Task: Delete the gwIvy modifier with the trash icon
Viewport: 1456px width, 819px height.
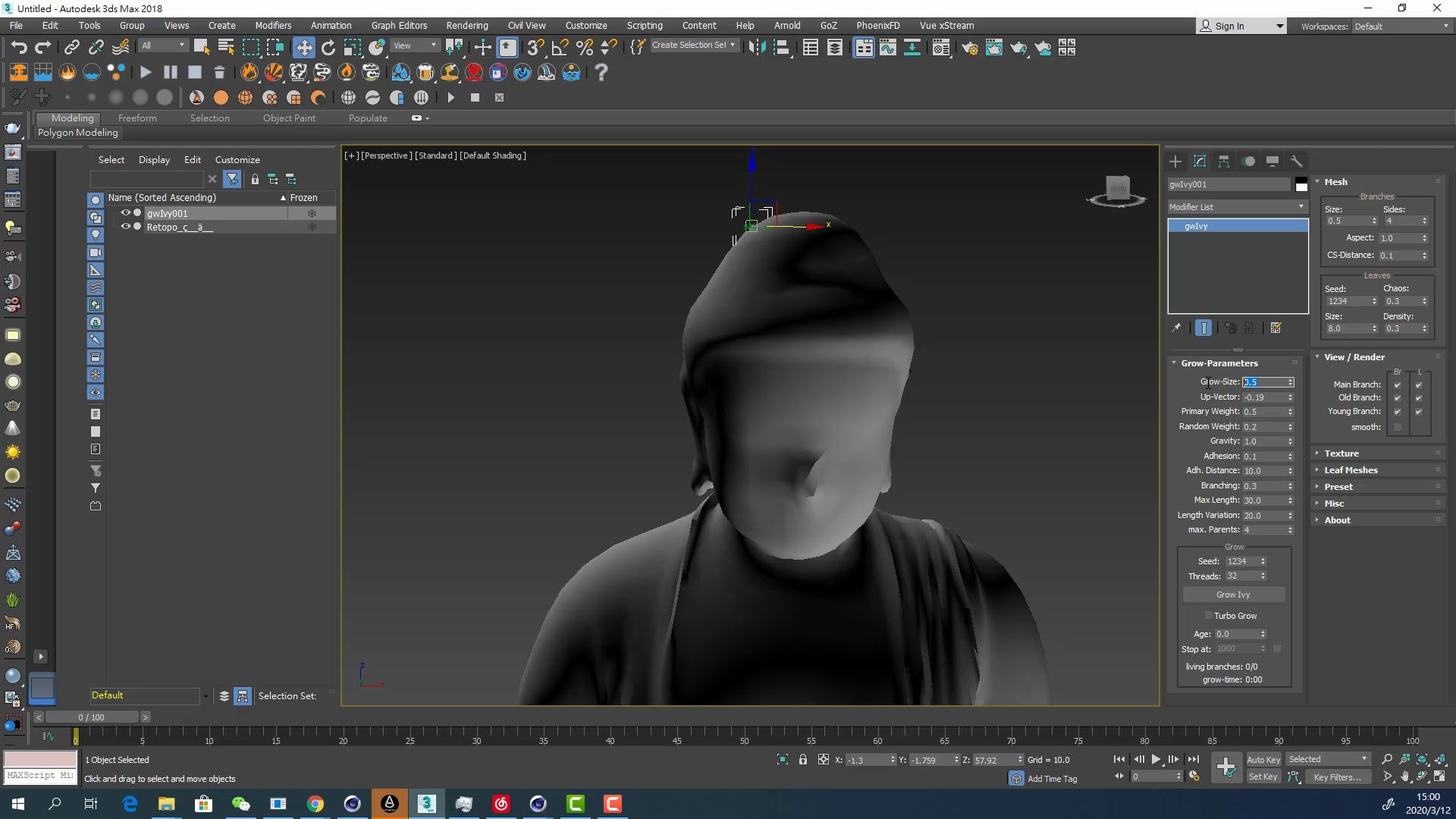Action: click(x=1249, y=328)
